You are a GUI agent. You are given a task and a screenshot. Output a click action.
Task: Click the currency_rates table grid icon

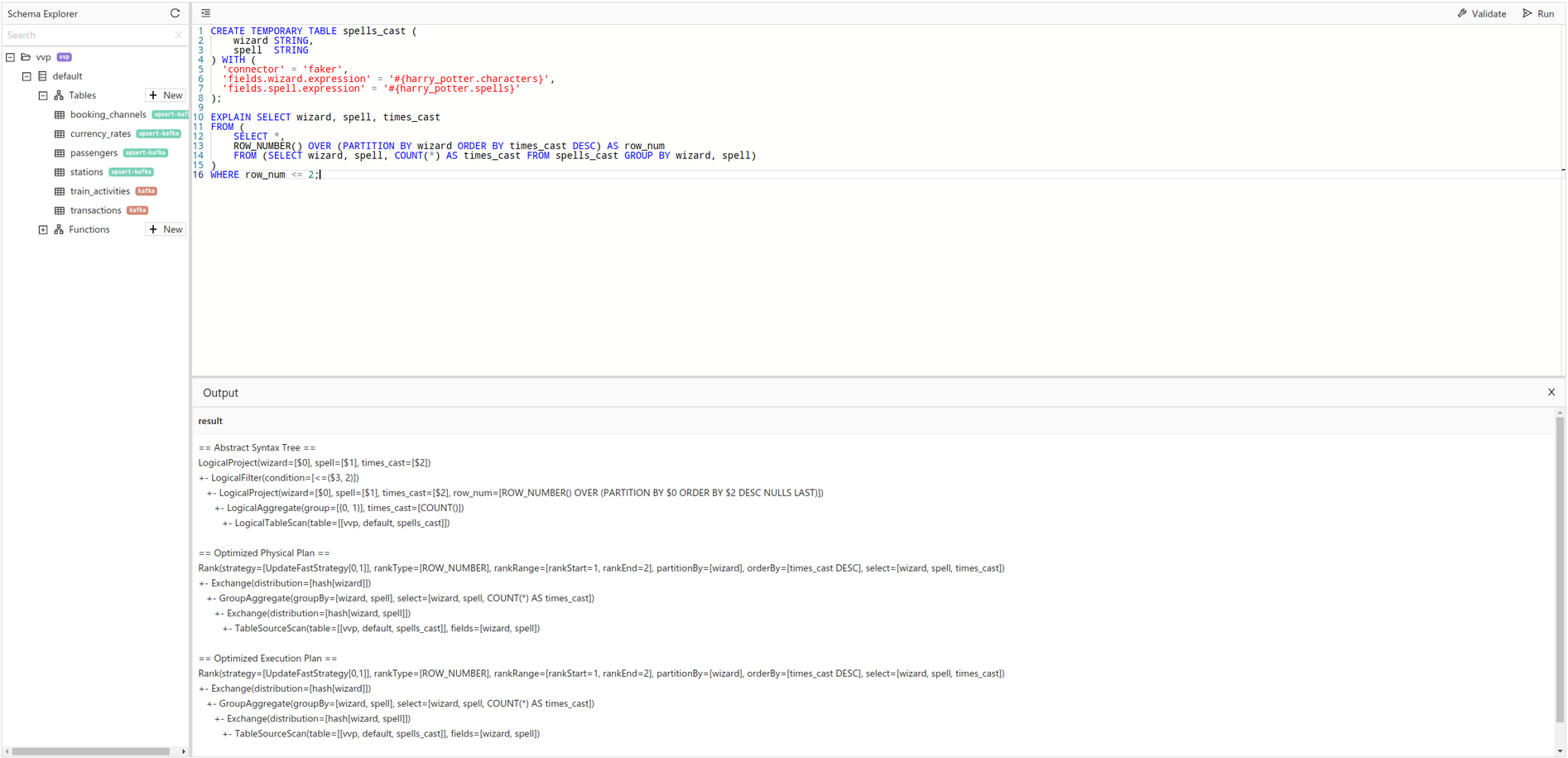pyautogui.click(x=60, y=133)
